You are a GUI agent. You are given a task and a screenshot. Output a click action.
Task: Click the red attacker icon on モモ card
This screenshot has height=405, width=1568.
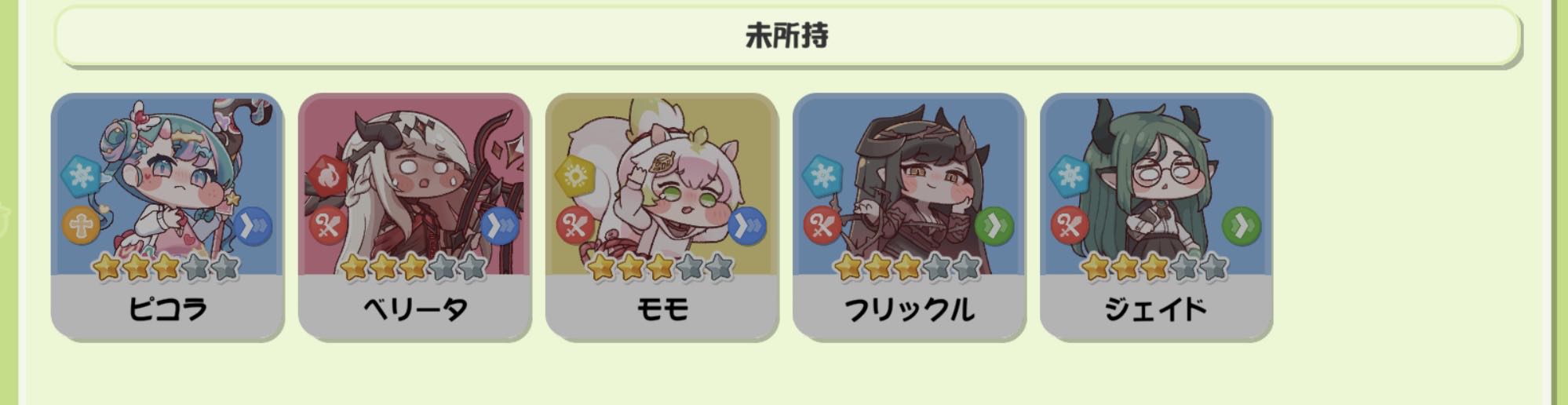coord(575,227)
